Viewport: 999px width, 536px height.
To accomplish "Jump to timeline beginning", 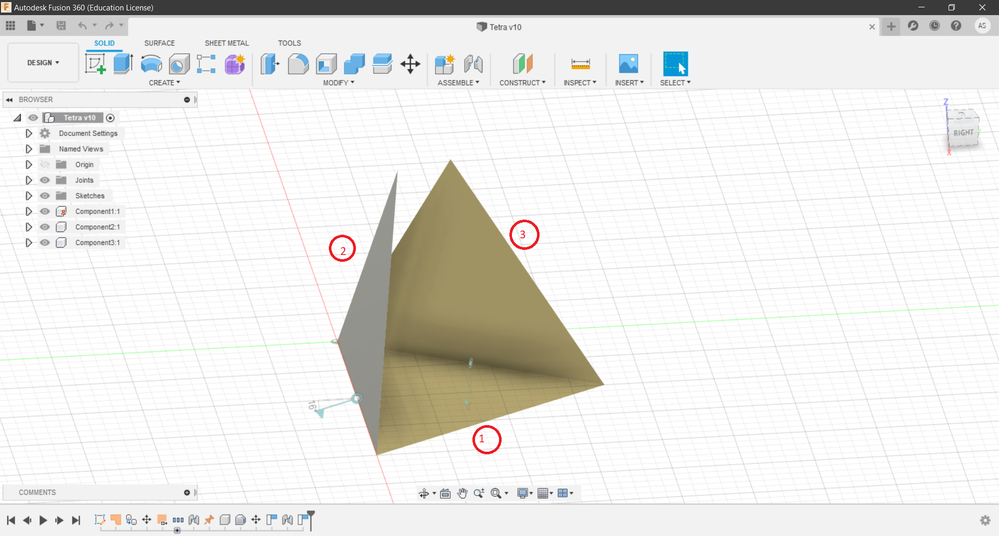I will (x=11, y=520).
